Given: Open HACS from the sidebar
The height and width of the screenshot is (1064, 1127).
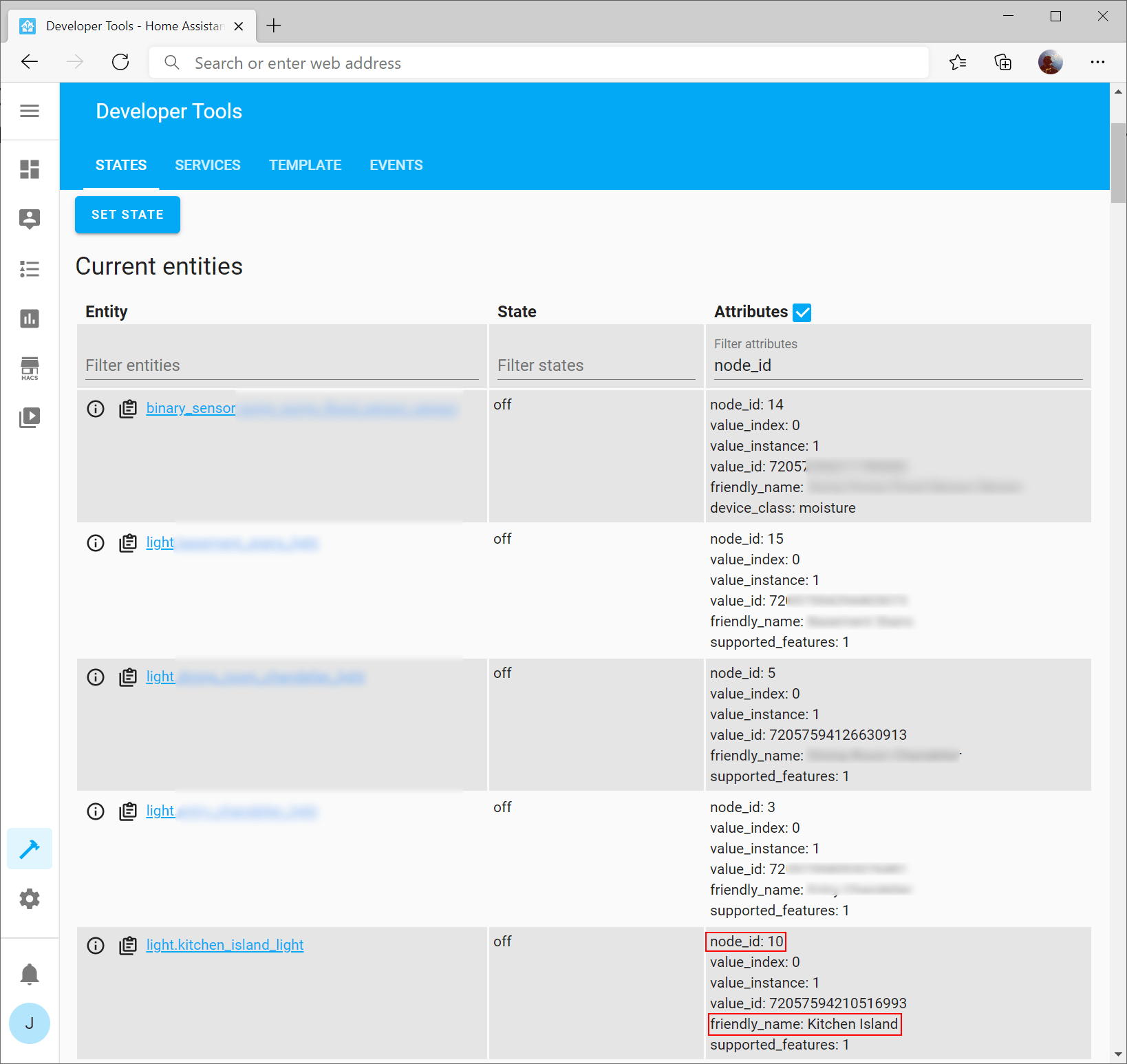Looking at the screenshot, I should click(x=30, y=368).
